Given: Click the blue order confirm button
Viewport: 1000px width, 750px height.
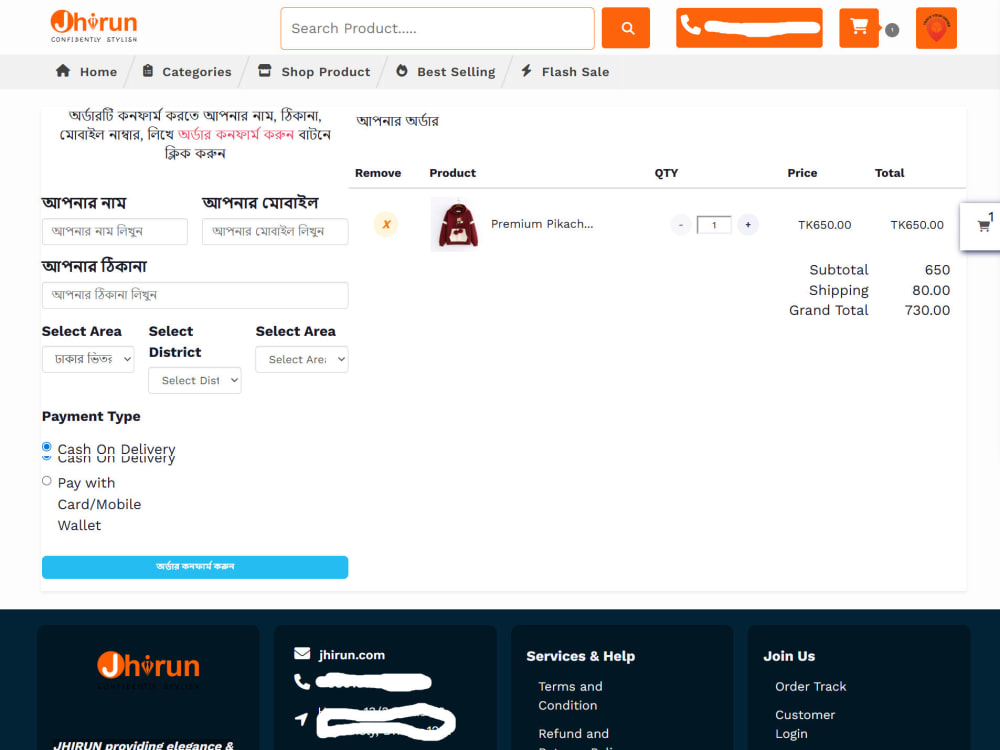Looking at the screenshot, I should point(195,567).
